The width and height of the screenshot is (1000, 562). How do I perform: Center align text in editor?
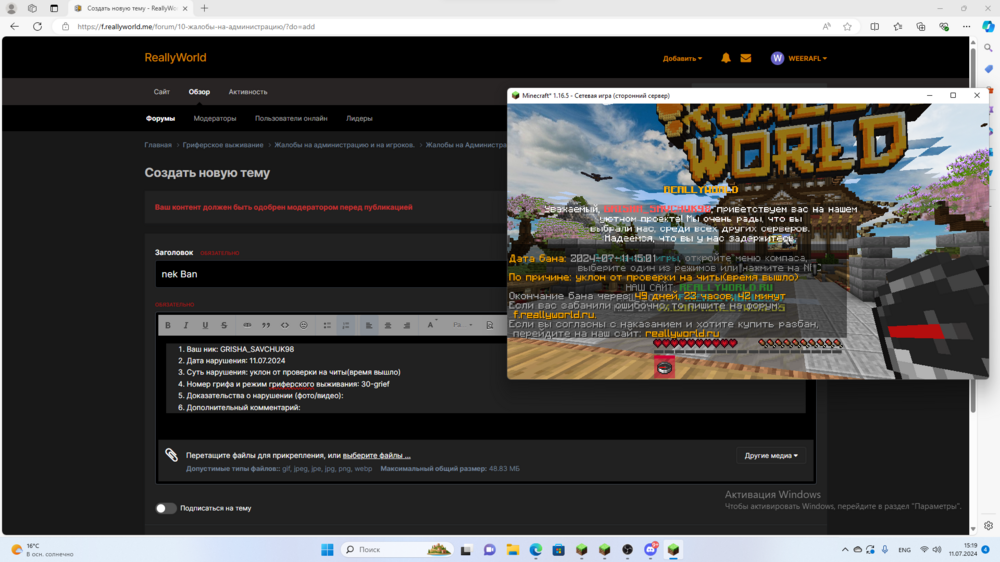coord(388,325)
